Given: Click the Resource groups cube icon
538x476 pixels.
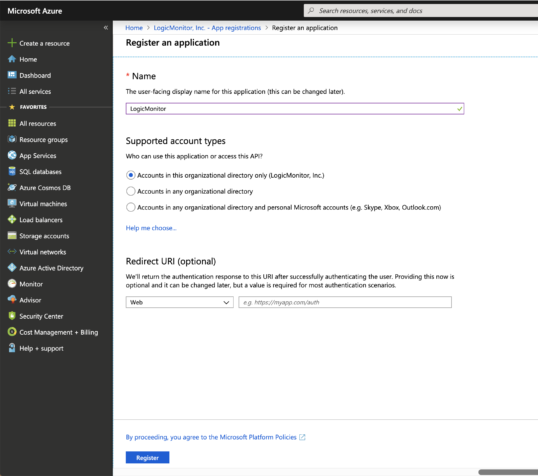Looking at the screenshot, I should [12, 139].
